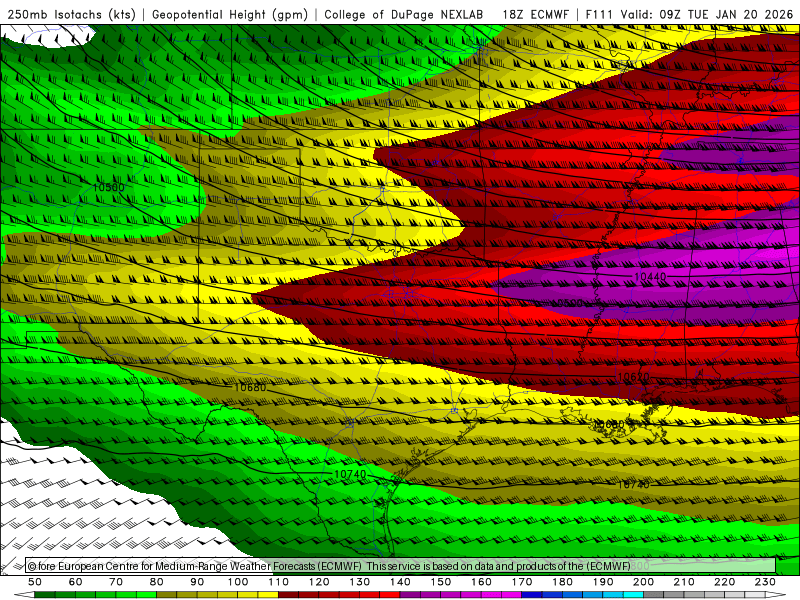The image size is (800, 600).
Task: Click the 10620 height contour label
Action: pyautogui.click(x=633, y=377)
